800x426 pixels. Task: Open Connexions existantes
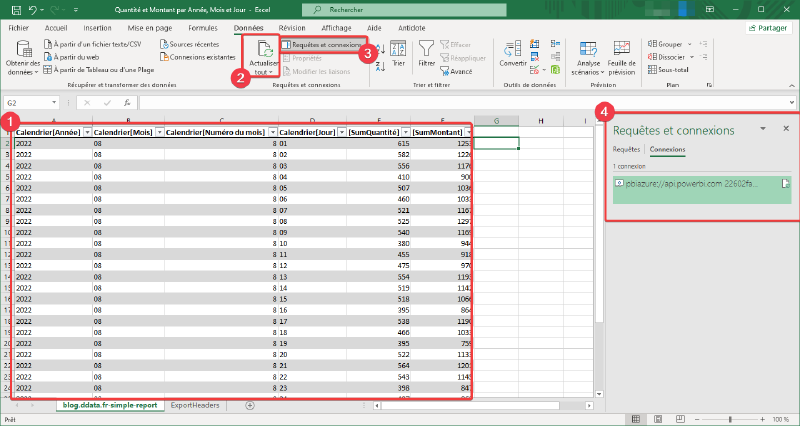click(197, 57)
